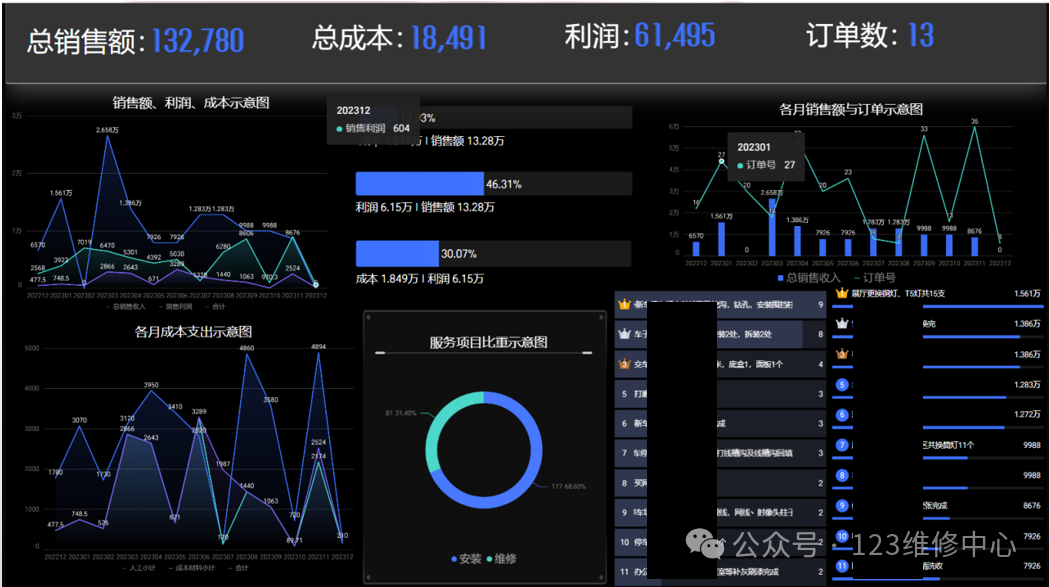Hide the 成本材料小计 legend series
Viewport: 1050px width, 587px height.
click(195, 566)
